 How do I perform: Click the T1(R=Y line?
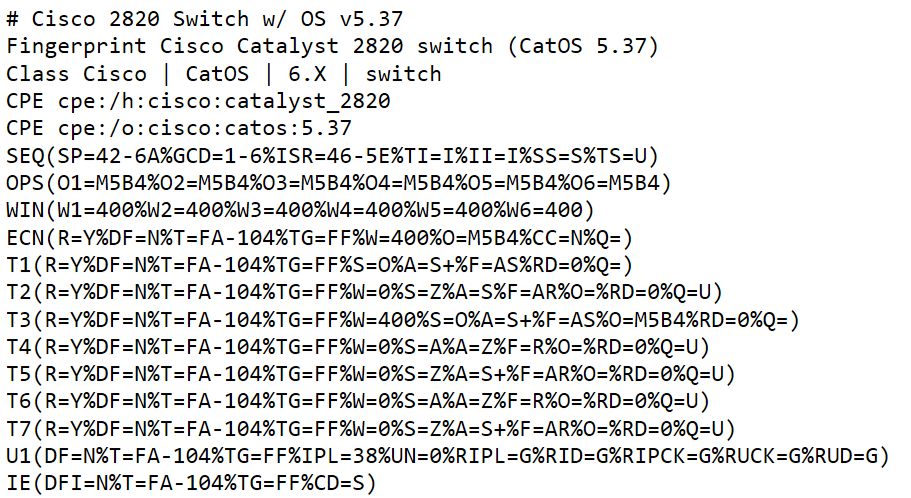click(320, 265)
